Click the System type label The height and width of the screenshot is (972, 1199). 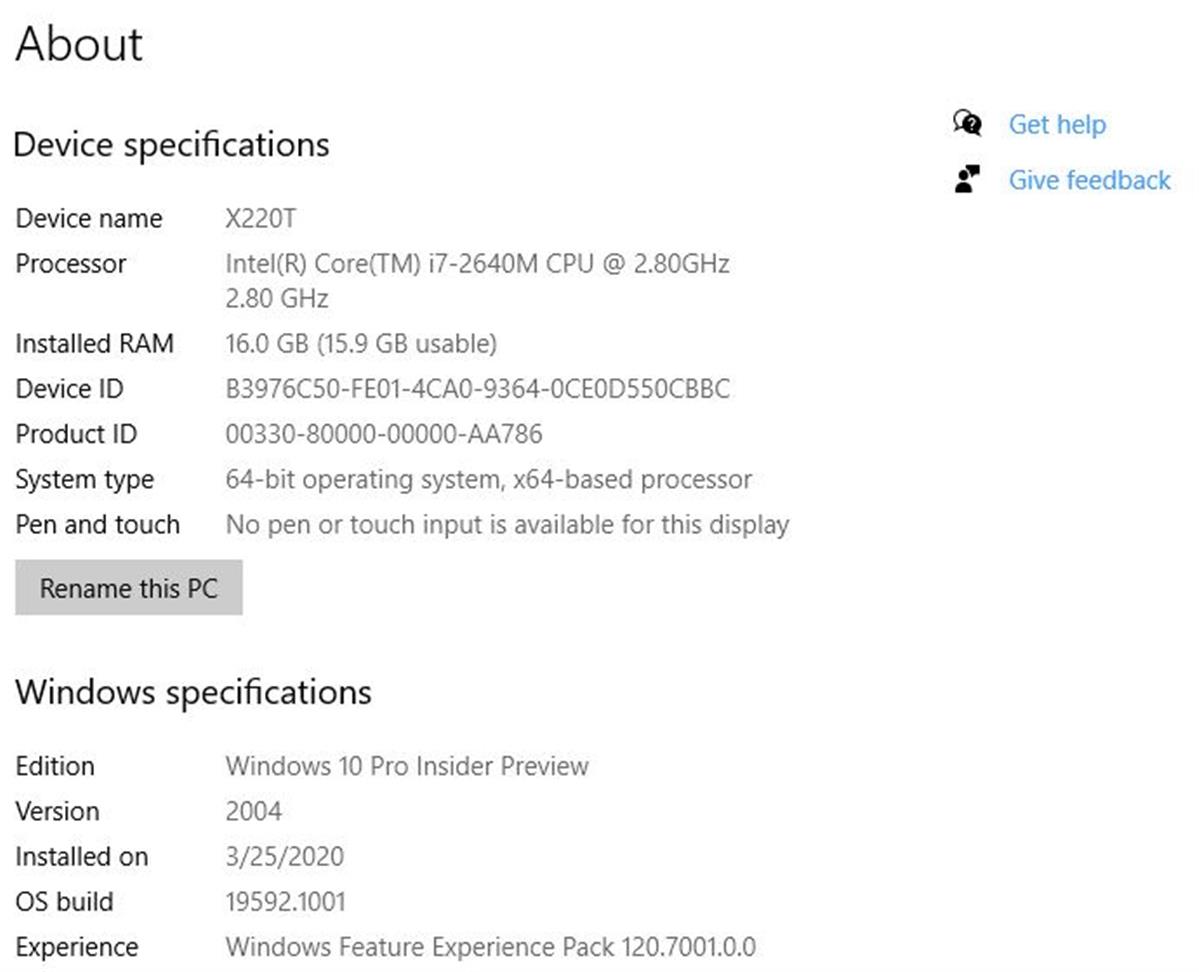(x=84, y=479)
